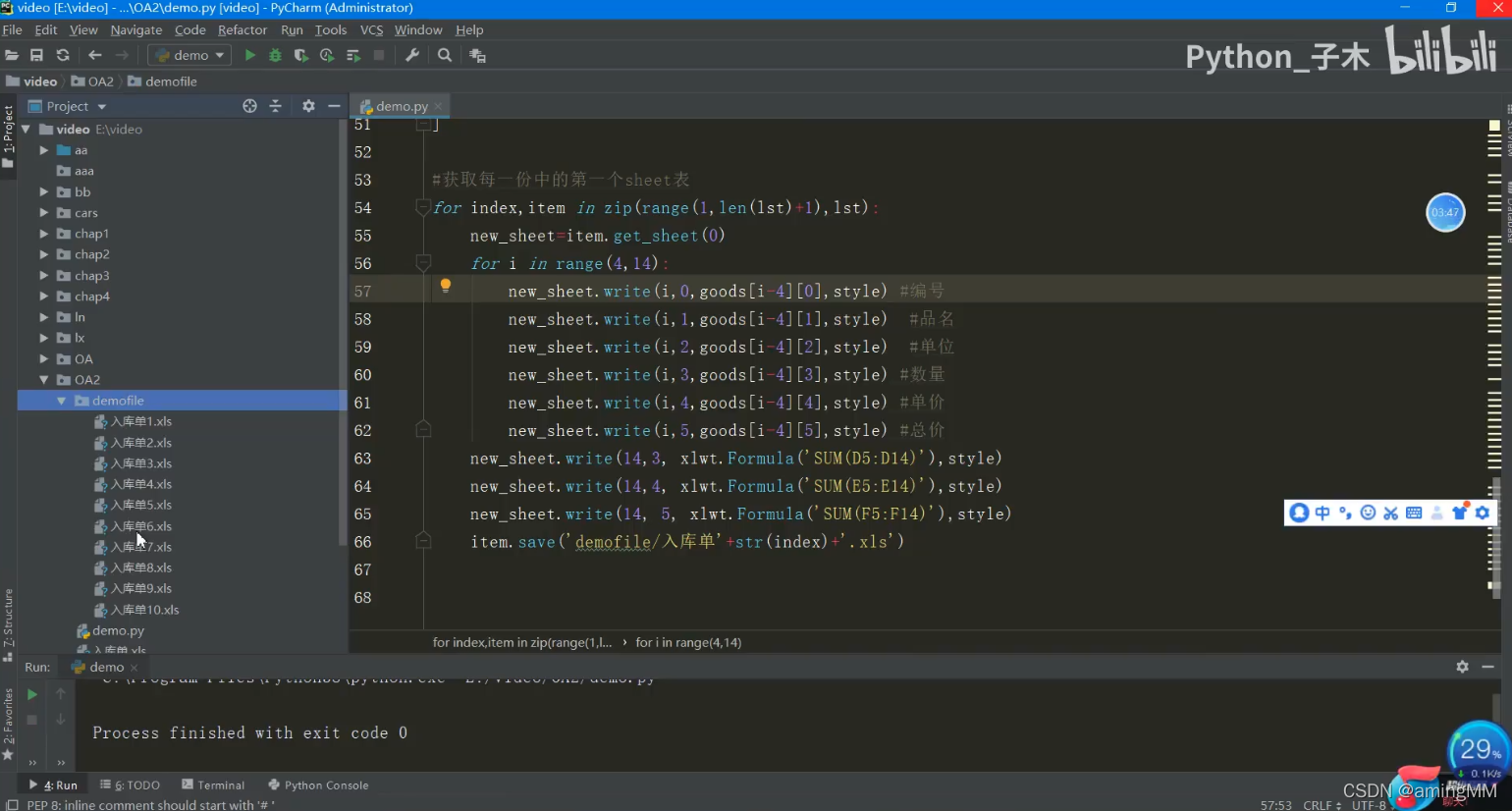Click the Synchronize refresh toolbar icon

coord(63,55)
